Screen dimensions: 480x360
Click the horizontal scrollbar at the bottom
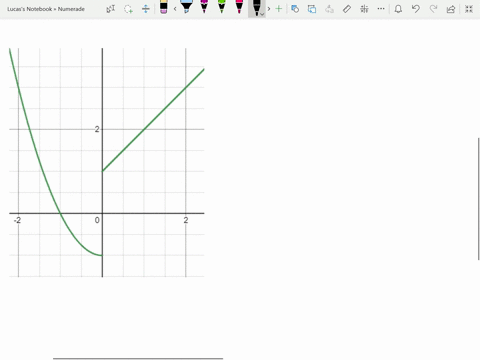pyautogui.click(x=138, y=359)
